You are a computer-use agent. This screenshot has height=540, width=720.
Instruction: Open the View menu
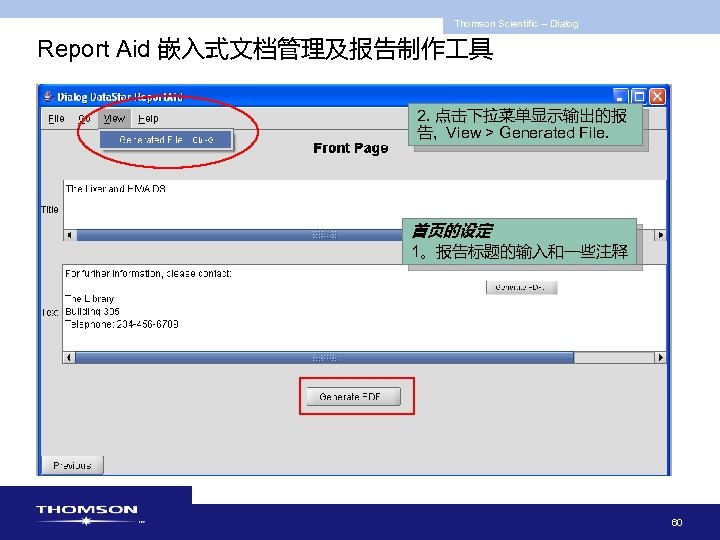(114, 118)
